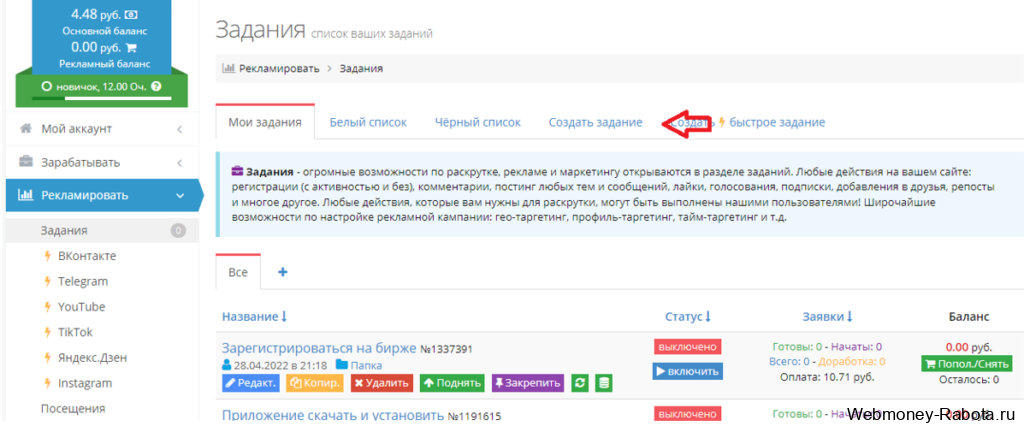Click the question mark help icon near новичок
1024x432 pixels.
tap(157, 86)
